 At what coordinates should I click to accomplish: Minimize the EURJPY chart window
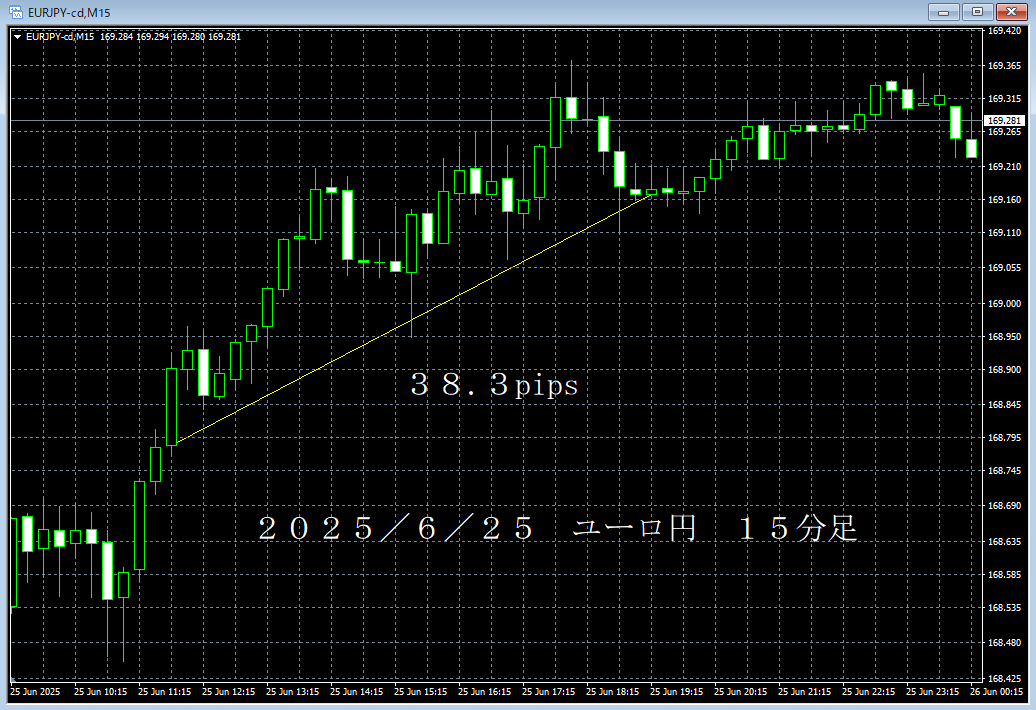[943, 12]
